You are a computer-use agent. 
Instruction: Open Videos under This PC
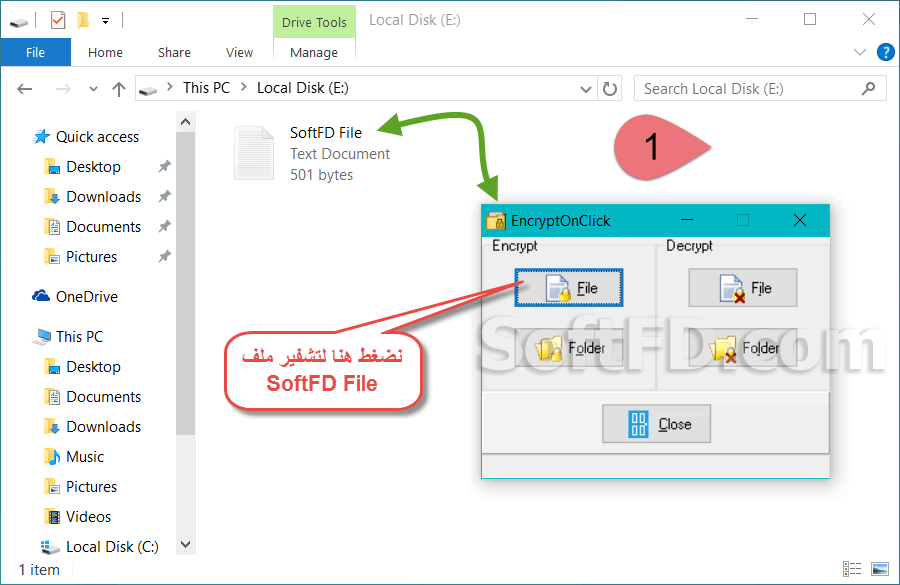[x=88, y=517]
